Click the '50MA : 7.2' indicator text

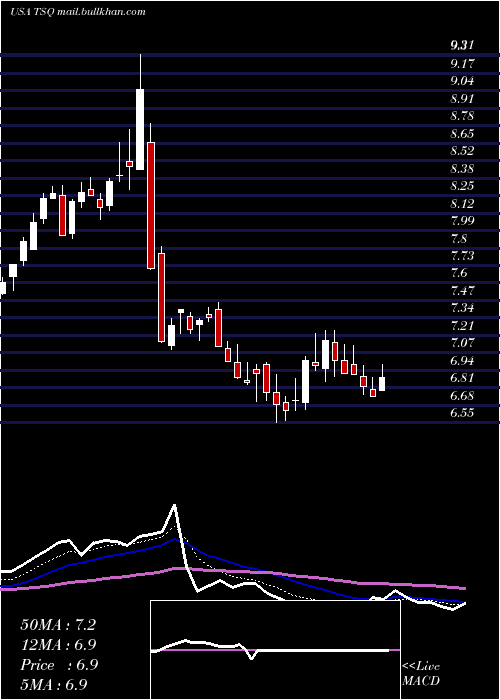pyautogui.click(x=58, y=625)
